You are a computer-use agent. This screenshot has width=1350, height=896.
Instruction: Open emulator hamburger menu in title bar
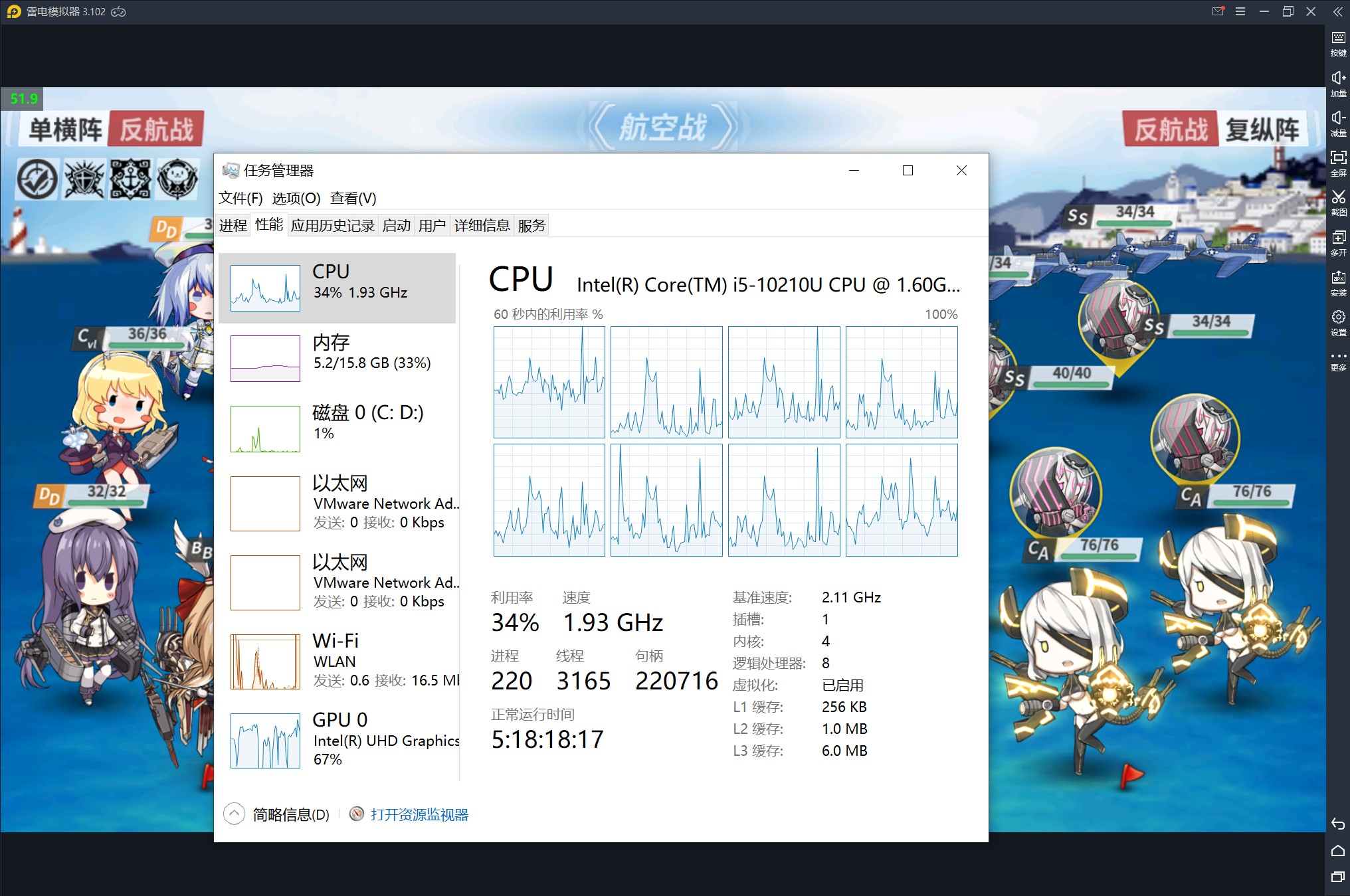point(1240,11)
